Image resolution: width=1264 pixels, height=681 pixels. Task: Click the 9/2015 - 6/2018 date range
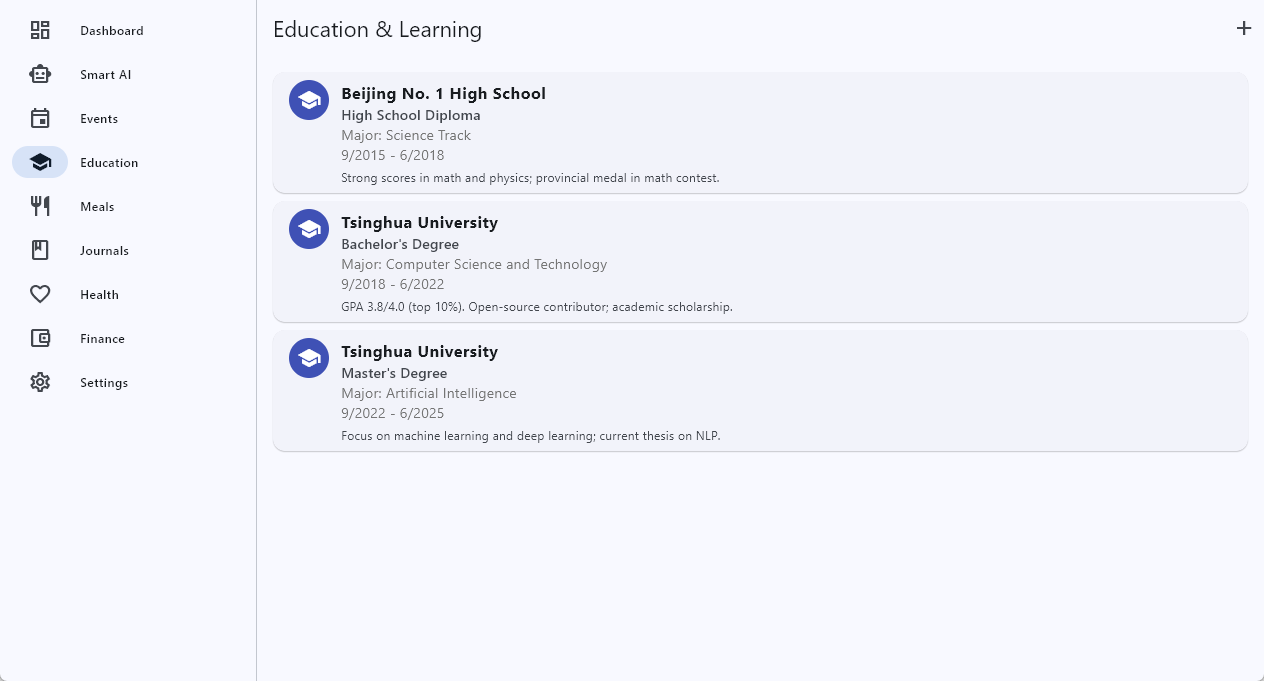click(x=392, y=156)
